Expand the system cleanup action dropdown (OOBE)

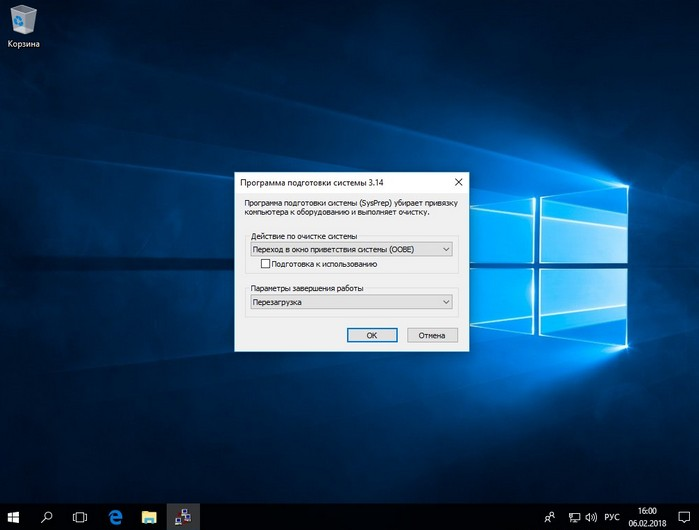(x=351, y=249)
